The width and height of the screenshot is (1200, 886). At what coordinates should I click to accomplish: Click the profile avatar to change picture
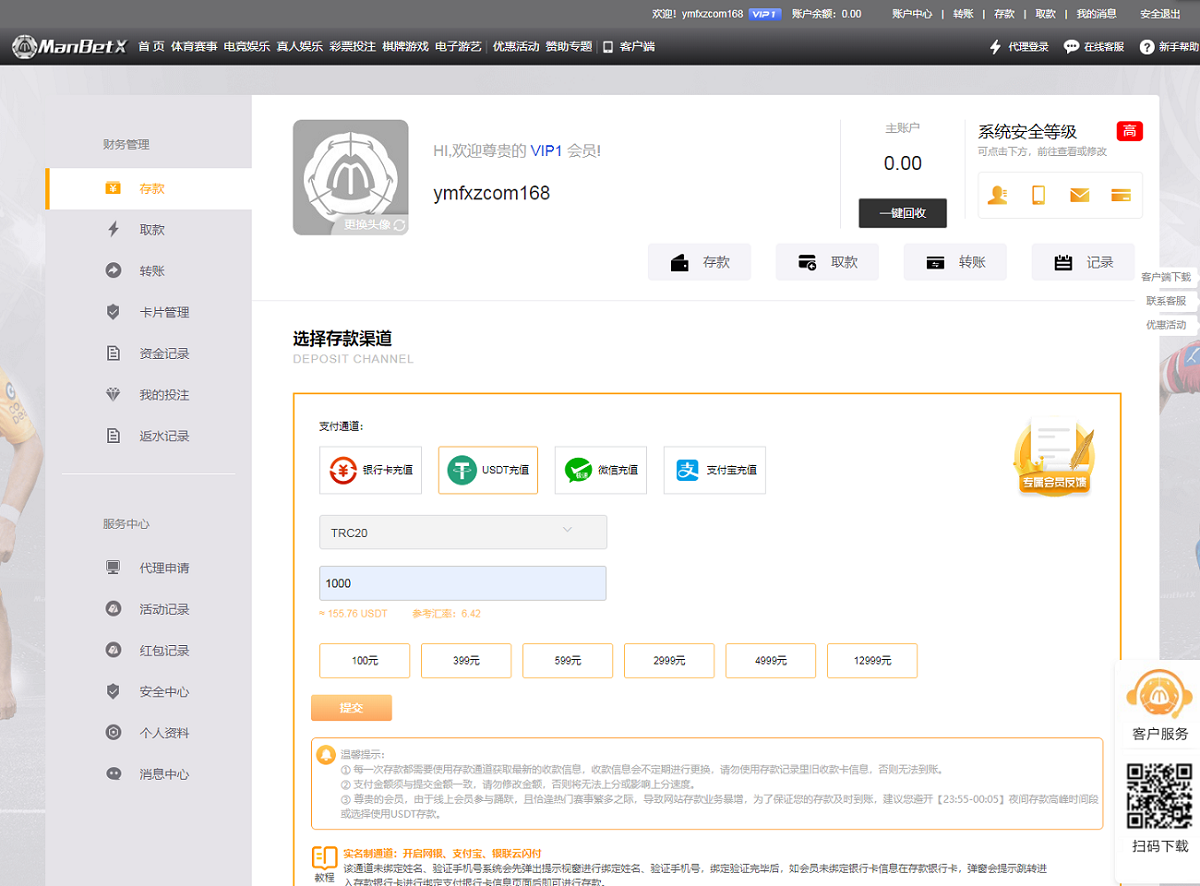(350, 177)
